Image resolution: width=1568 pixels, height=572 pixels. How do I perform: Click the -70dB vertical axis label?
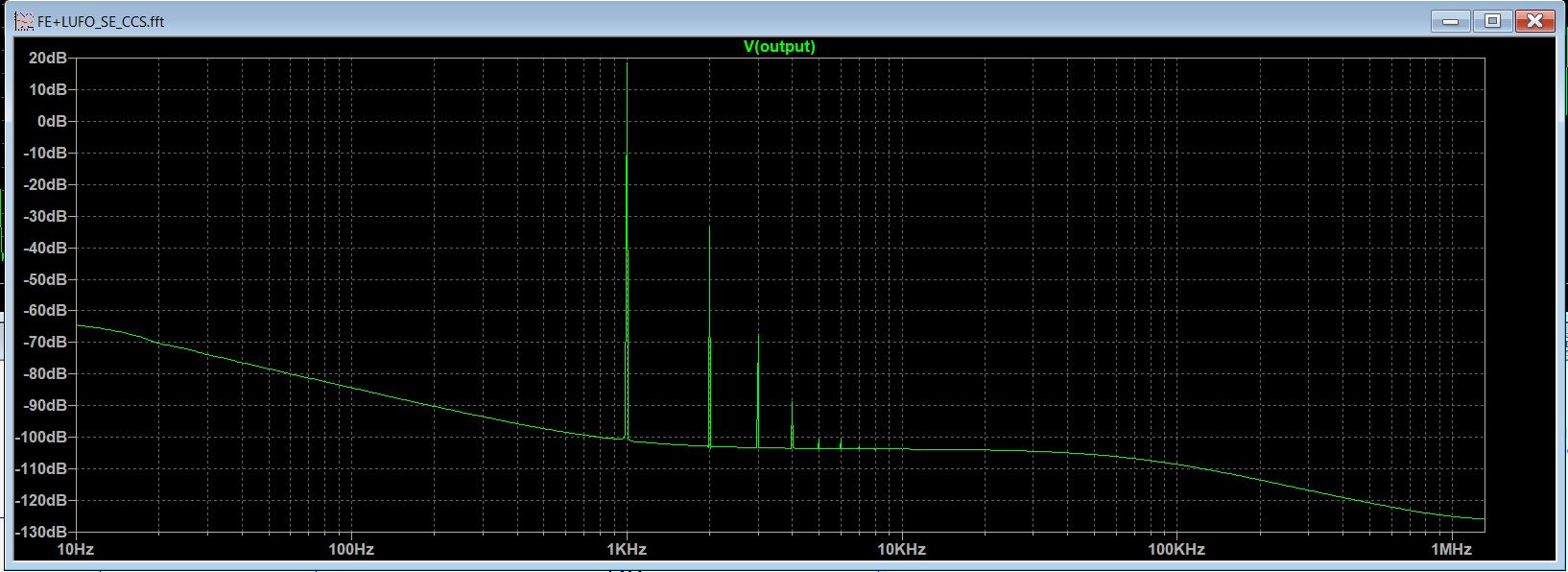[x=45, y=342]
